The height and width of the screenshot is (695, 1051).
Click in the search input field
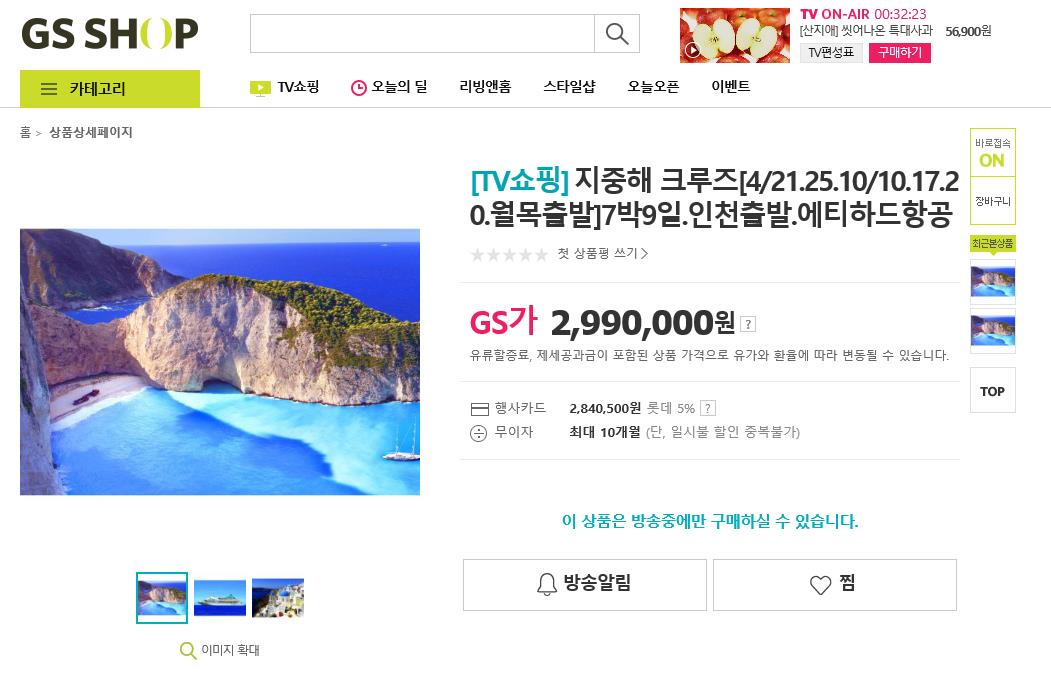[x=422, y=34]
